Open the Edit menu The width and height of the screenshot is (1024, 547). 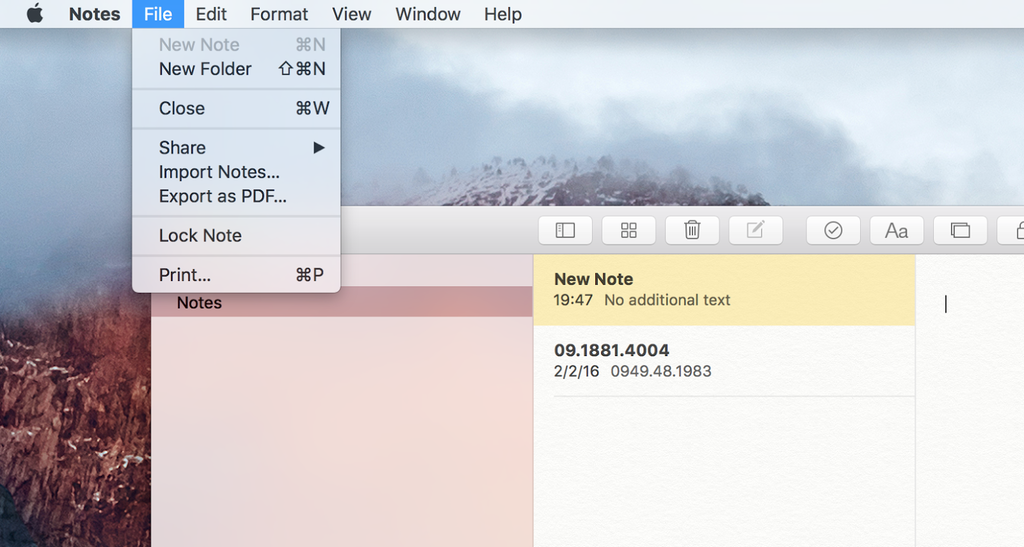(211, 14)
